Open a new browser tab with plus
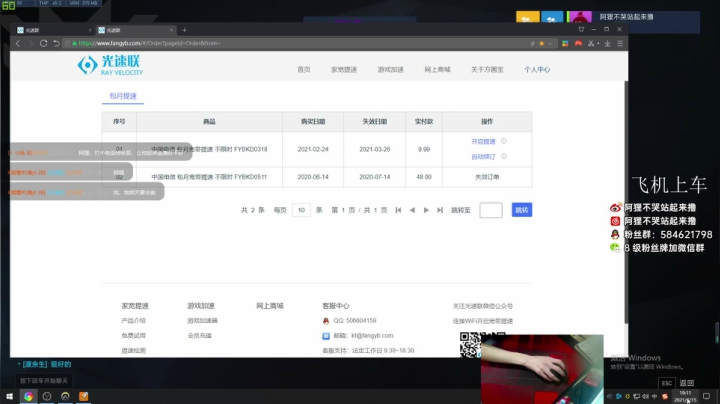This screenshot has height=404, width=720. coord(184,30)
